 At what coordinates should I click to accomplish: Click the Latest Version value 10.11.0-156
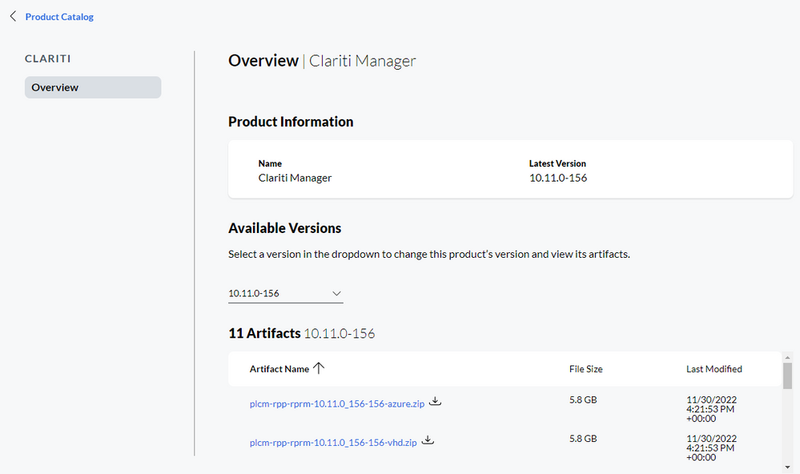(x=558, y=178)
